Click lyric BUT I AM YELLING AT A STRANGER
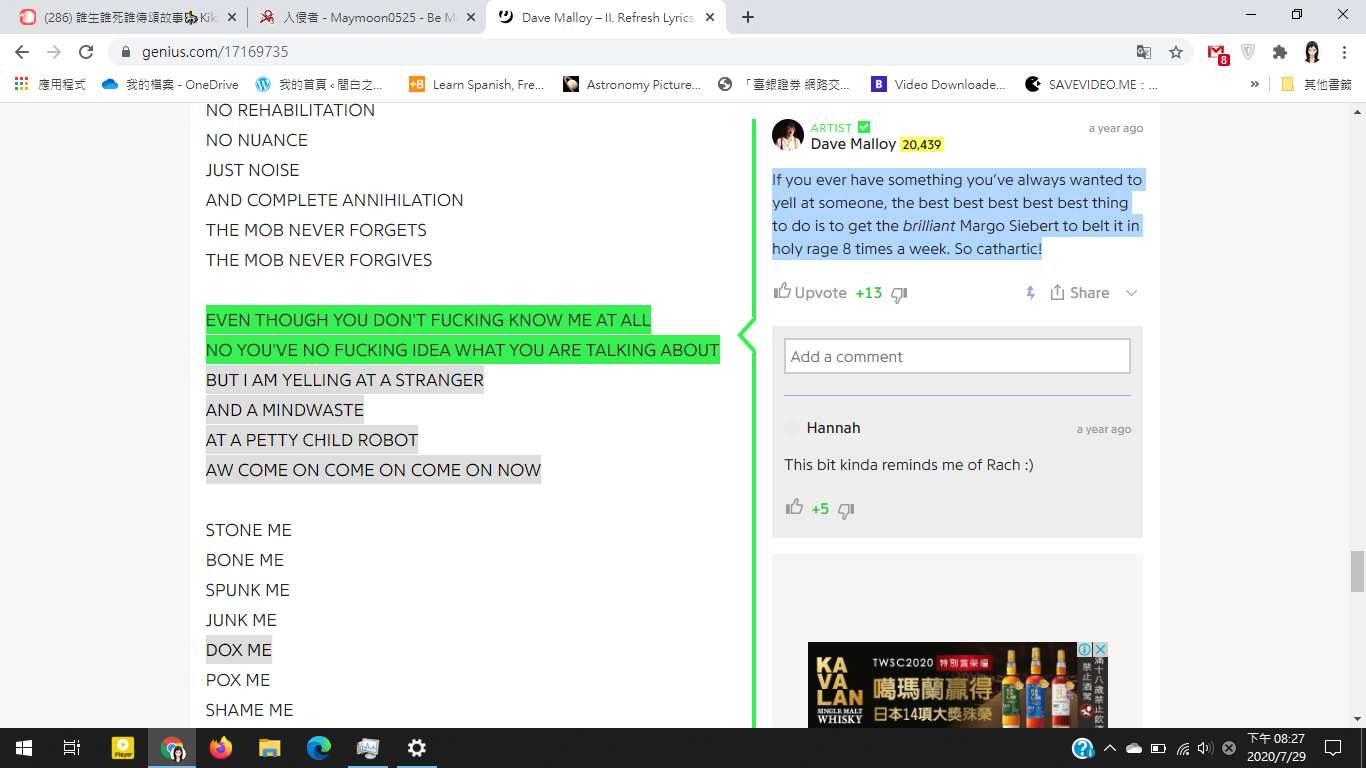Viewport: 1366px width, 768px height. (345, 380)
